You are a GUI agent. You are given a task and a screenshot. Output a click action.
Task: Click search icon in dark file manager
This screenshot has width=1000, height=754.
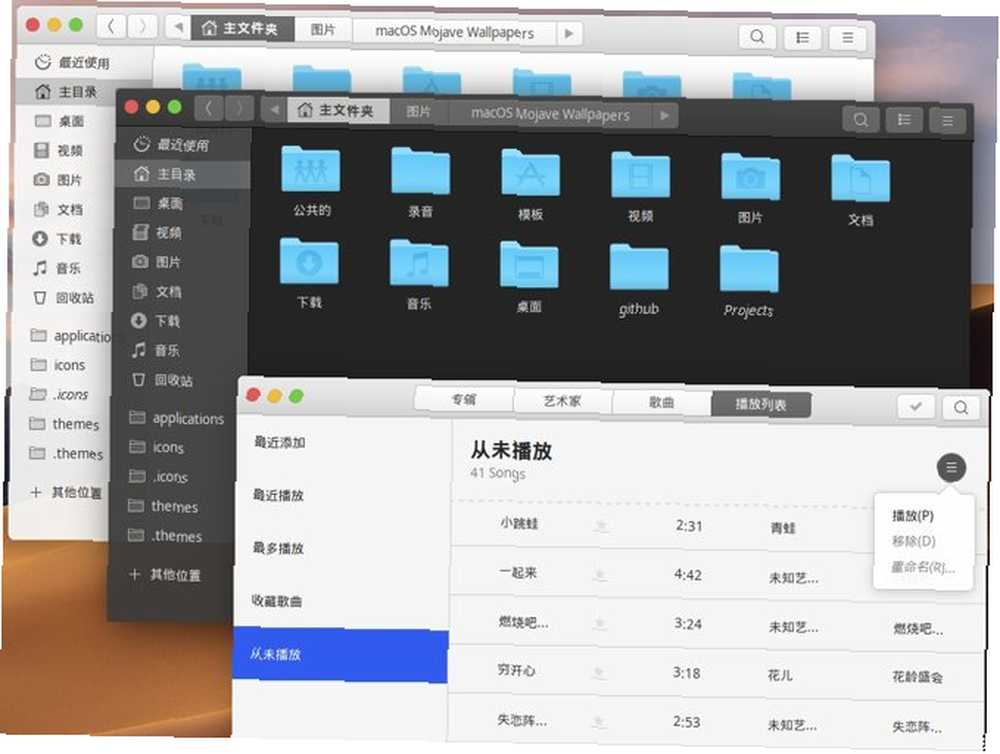point(860,119)
